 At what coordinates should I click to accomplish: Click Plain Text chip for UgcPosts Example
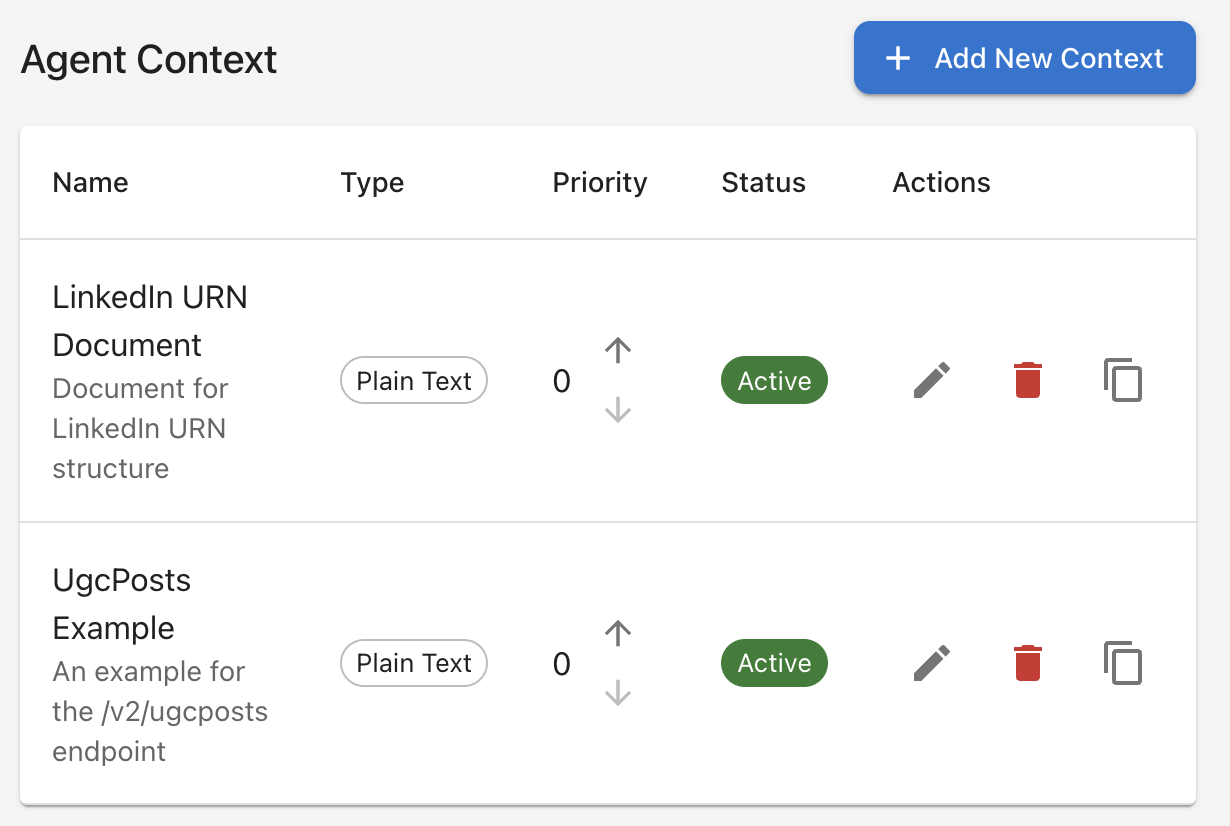tap(414, 663)
